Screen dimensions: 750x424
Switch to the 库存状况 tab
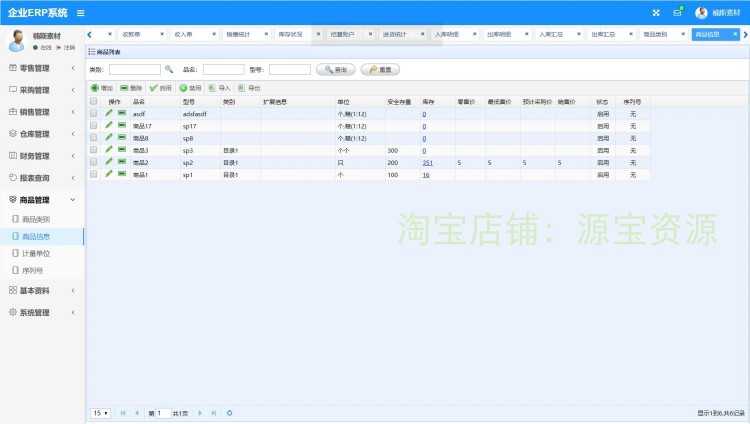290,34
